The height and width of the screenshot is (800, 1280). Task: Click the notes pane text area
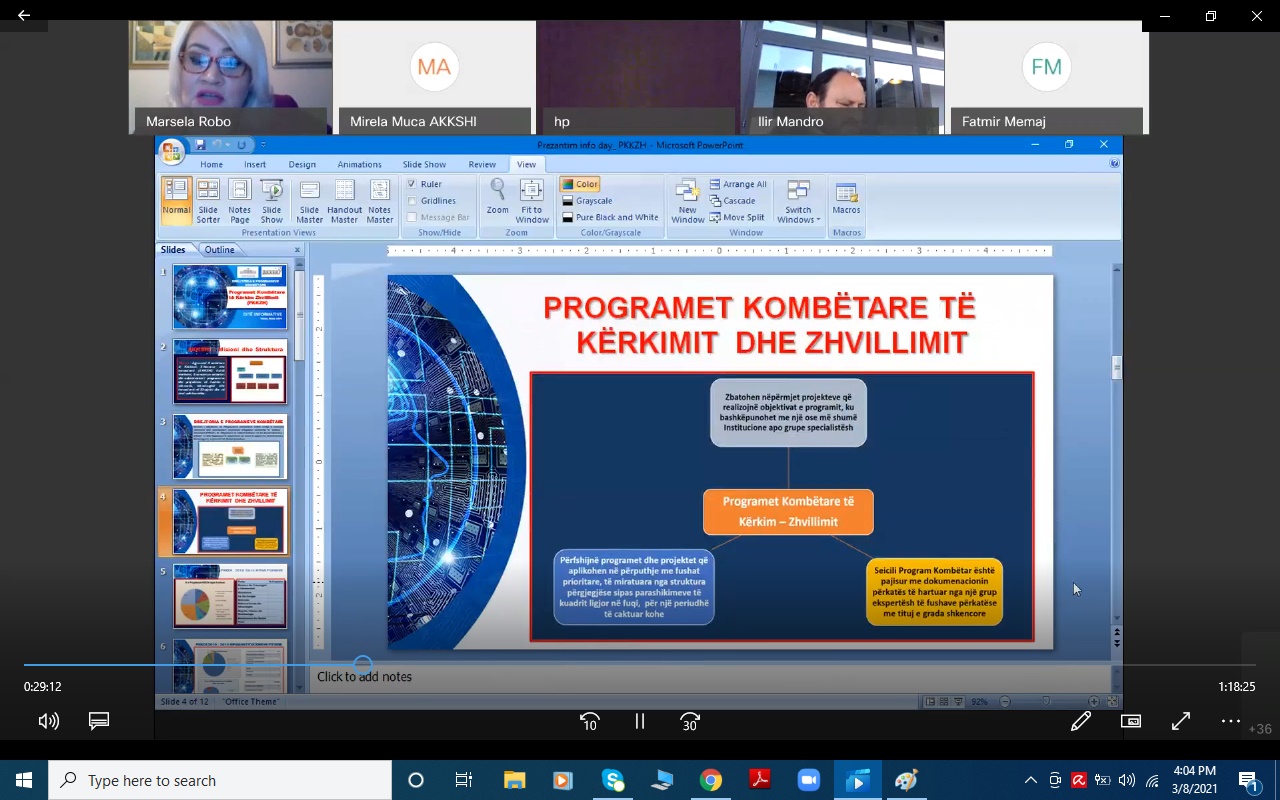(x=710, y=677)
